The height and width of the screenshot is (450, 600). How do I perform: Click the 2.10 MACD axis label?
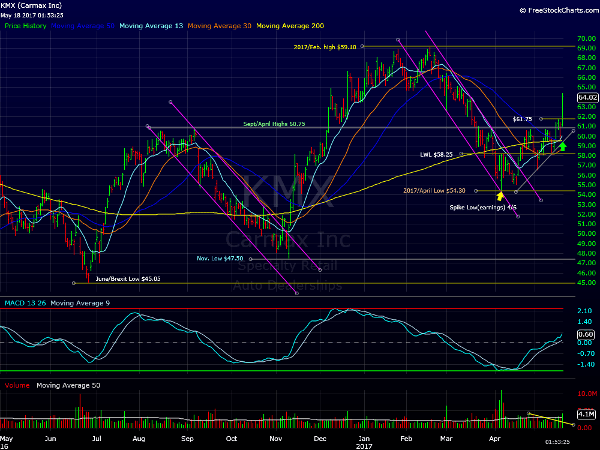point(585,311)
